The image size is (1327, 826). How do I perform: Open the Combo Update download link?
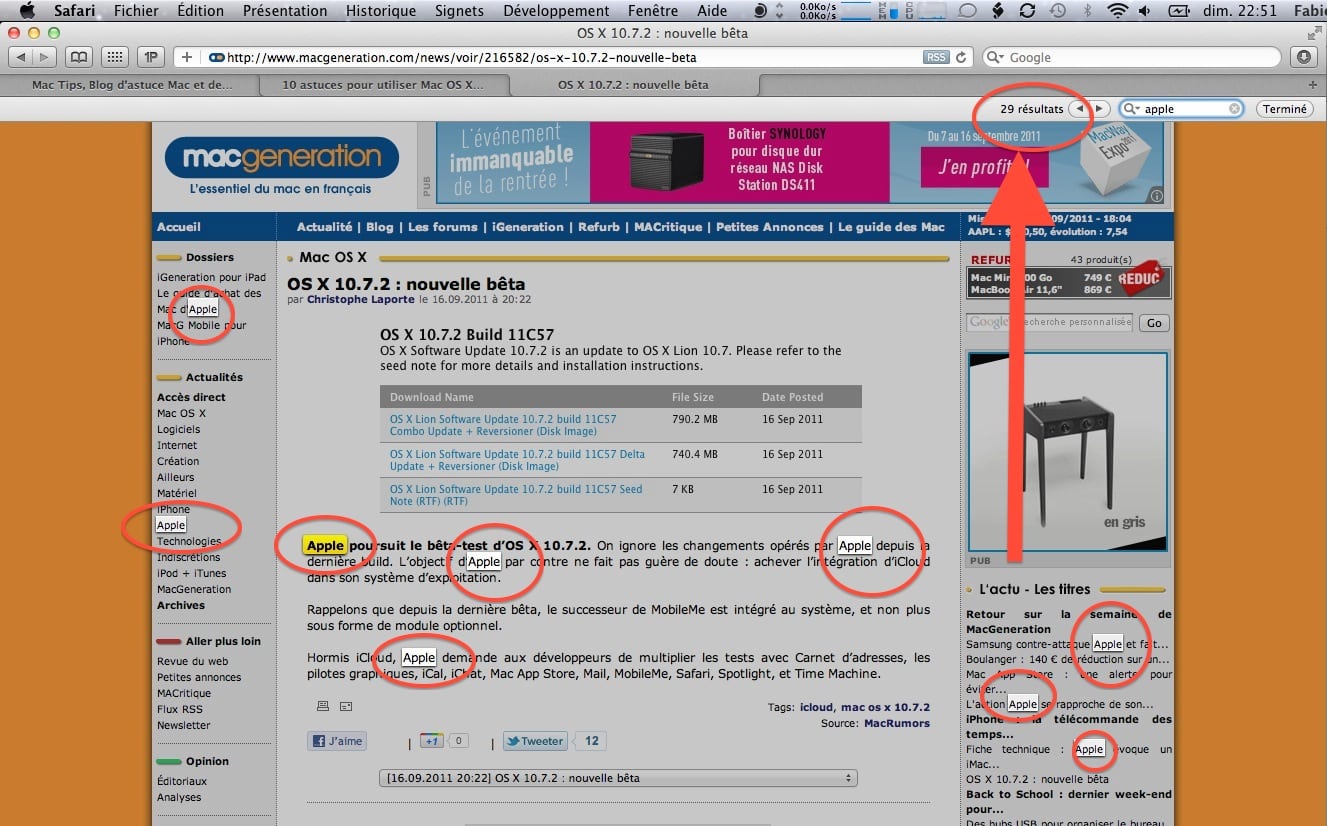503,425
